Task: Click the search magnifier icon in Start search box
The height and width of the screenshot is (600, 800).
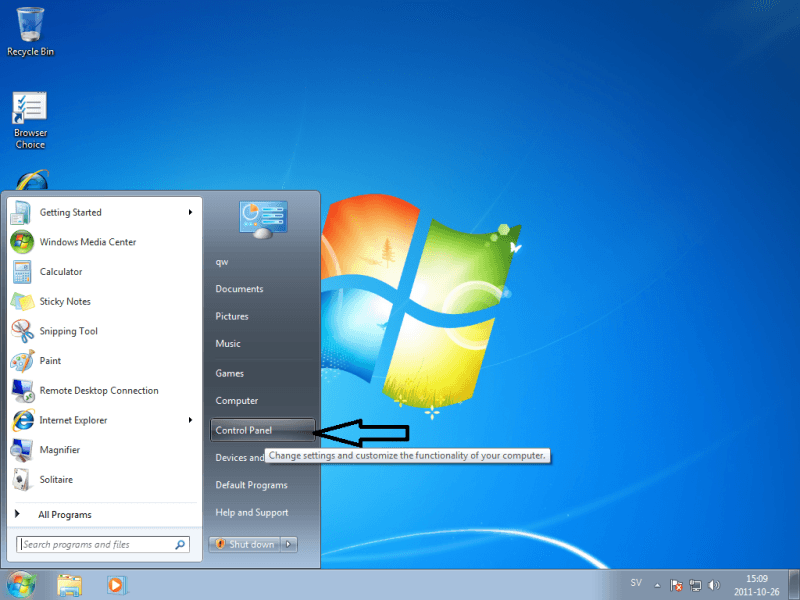Action: [180, 545]
